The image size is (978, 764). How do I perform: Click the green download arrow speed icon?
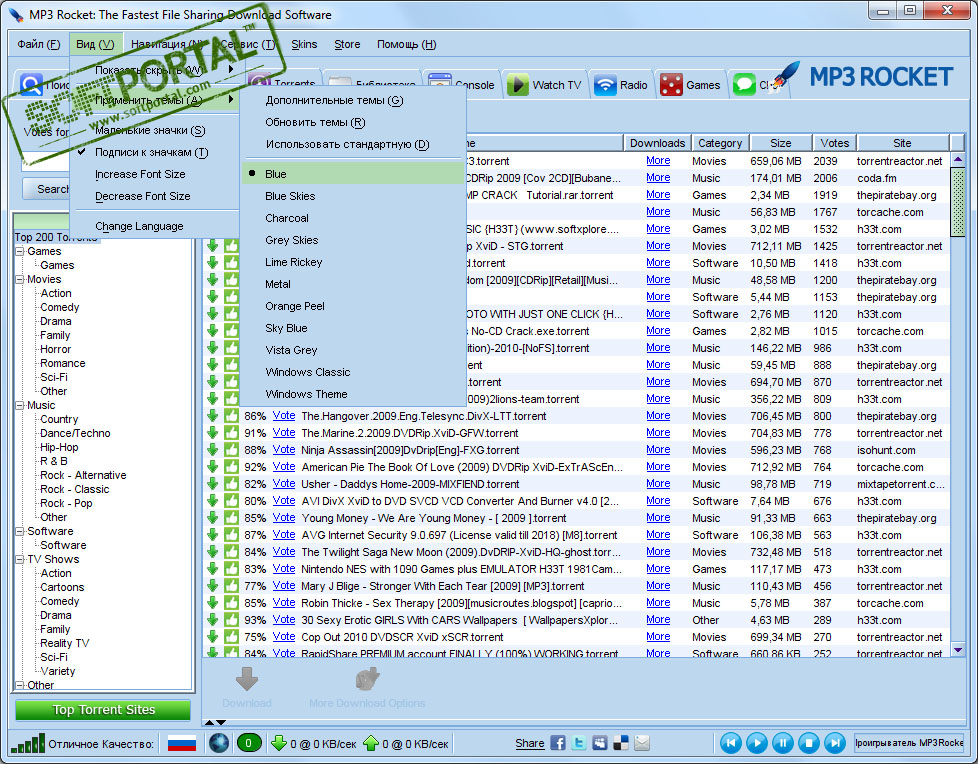point(279,743)
